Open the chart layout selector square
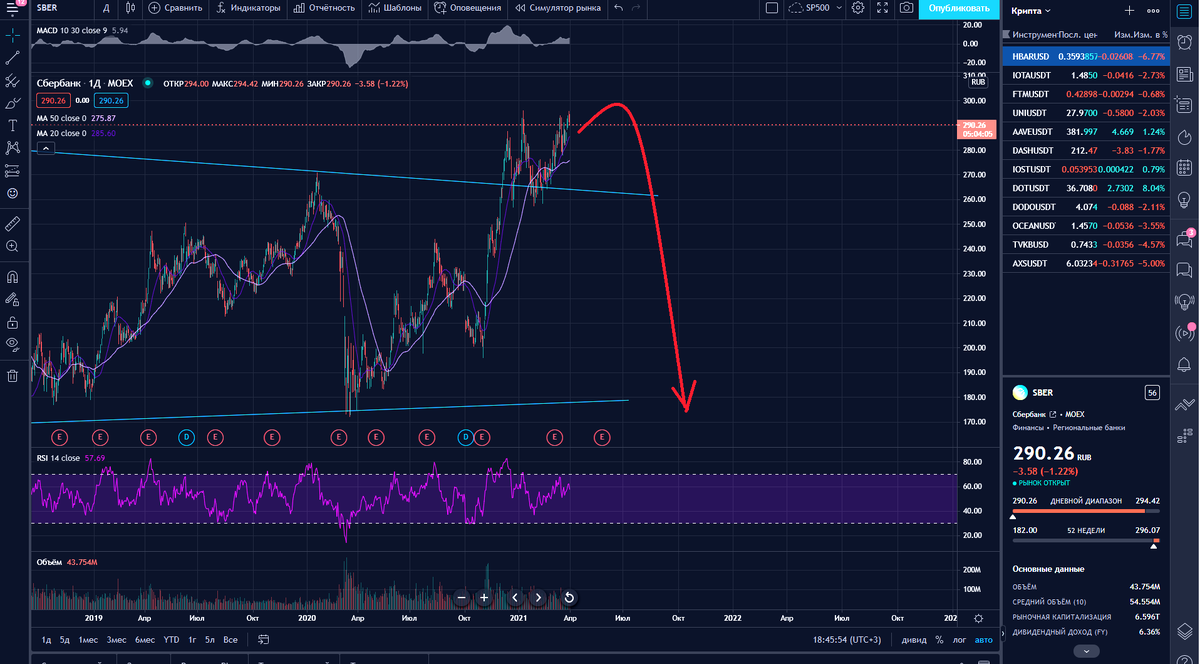The image size is (1200, 664). click(x=771, y=8)
